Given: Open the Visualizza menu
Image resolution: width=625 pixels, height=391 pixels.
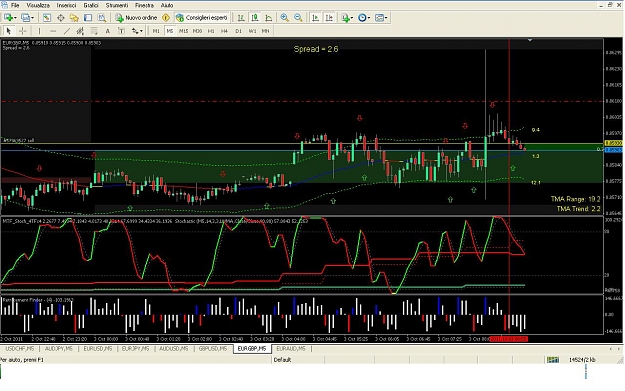Looking at the screenshot, I should coord(38,5).
